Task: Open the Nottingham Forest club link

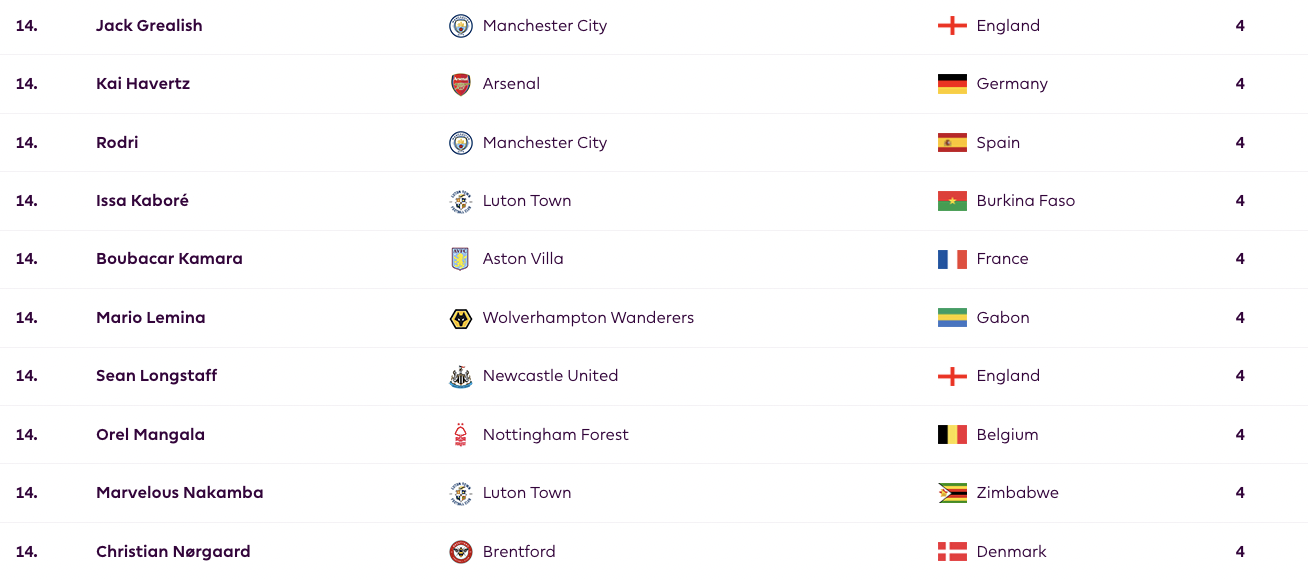Action: click(556, 435)
